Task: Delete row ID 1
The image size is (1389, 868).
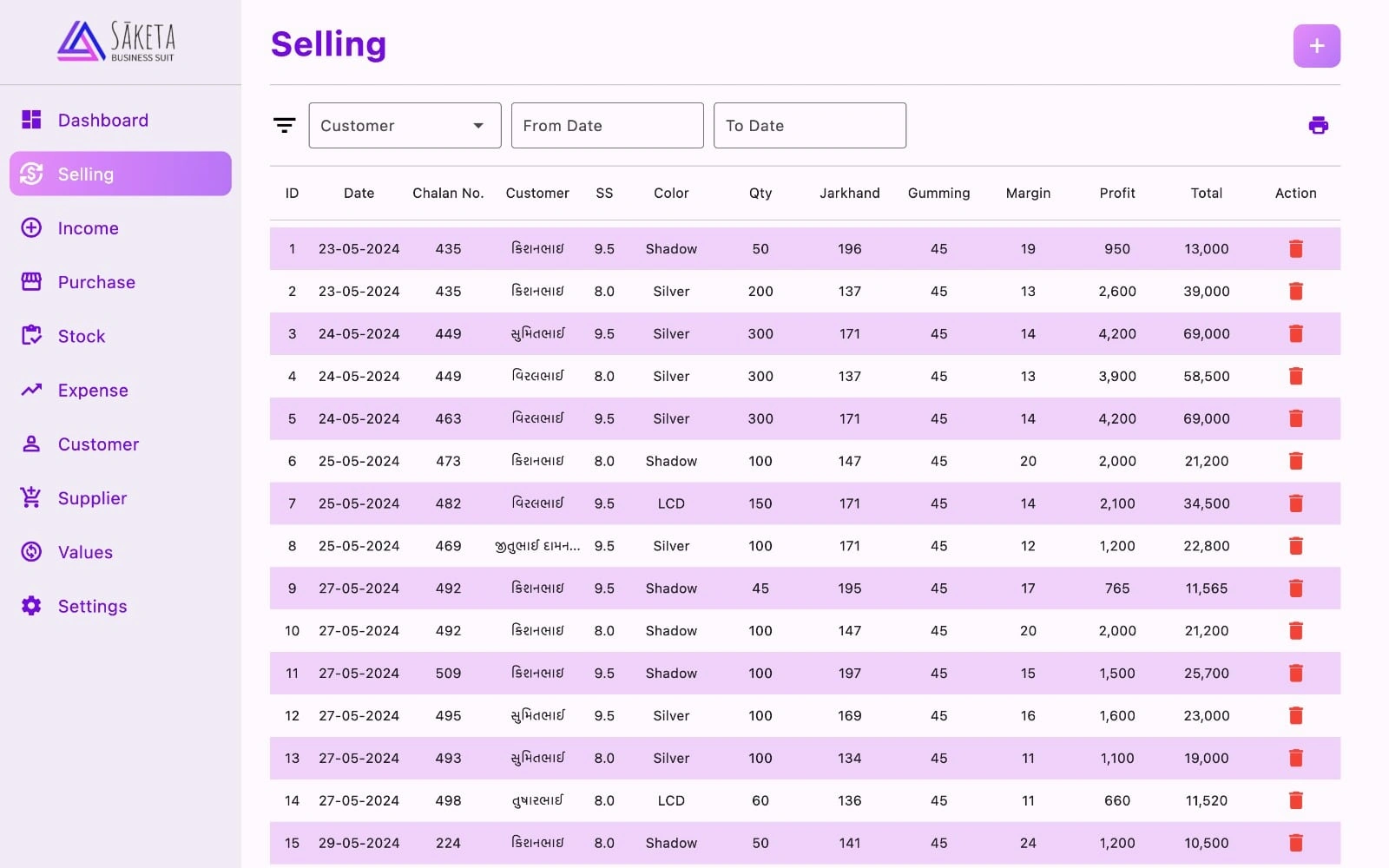Action: tap(1295, 248)
